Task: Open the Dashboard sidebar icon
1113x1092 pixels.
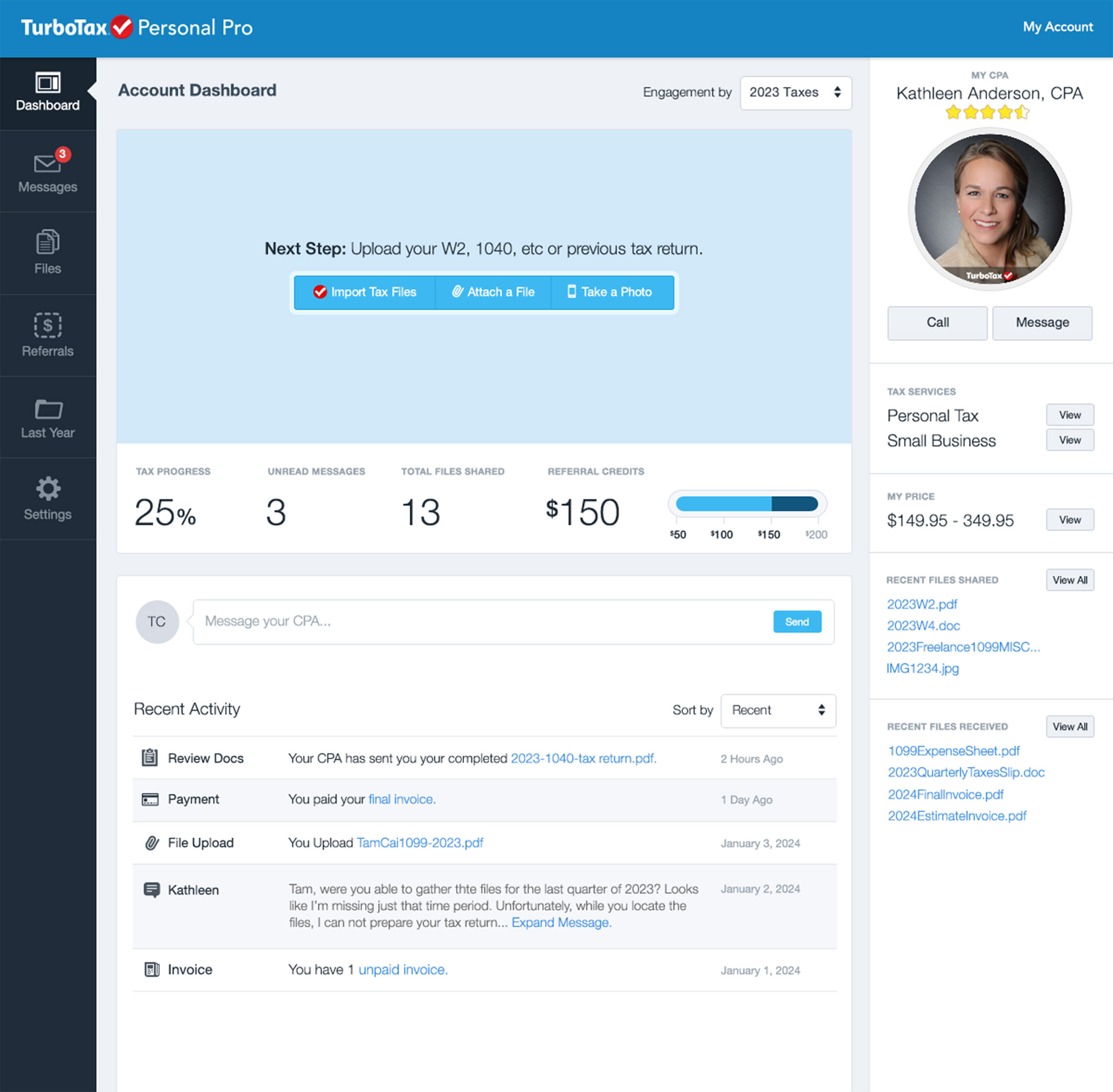Action: (x=48, y=83)
